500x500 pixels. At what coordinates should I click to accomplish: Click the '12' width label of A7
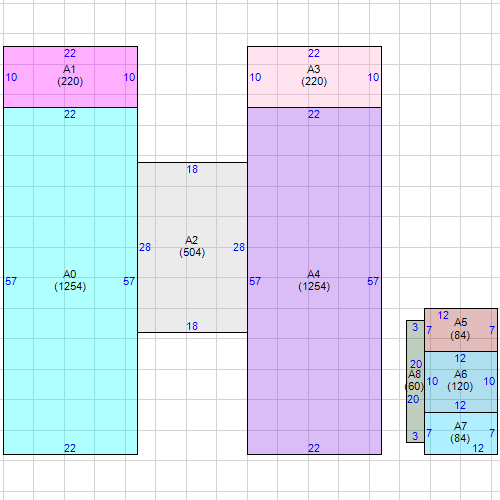click(478, 448)
